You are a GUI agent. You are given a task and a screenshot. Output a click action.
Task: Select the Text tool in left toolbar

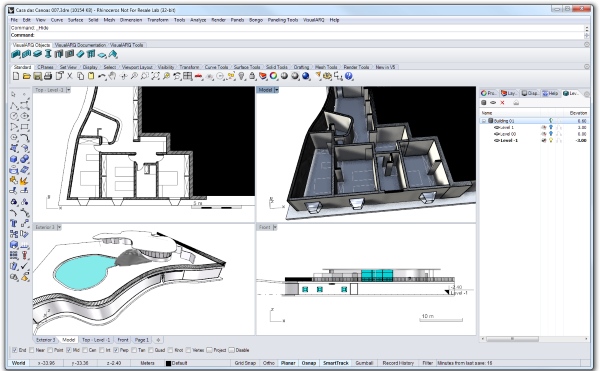pyautogui.click(x=14, y=223)
